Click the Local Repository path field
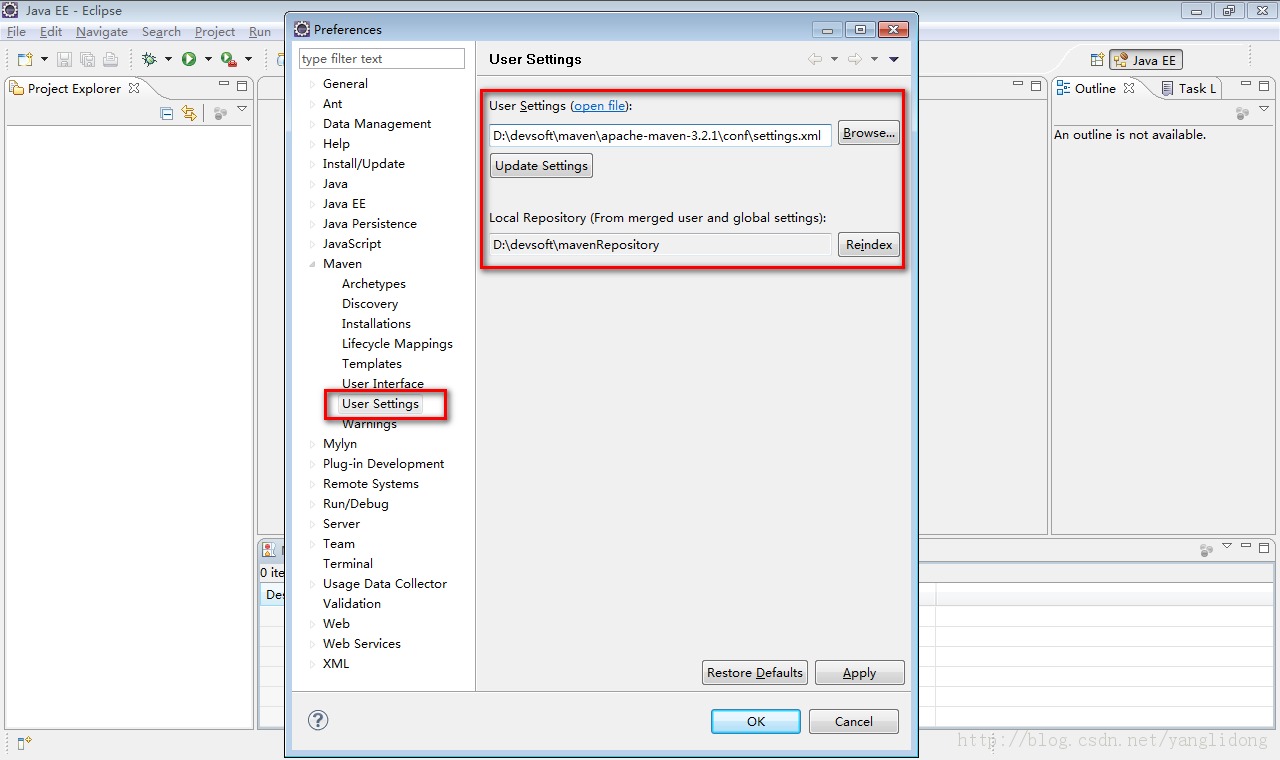The height and width of the screenshot is (760, 1280). [x=660, y=244]
